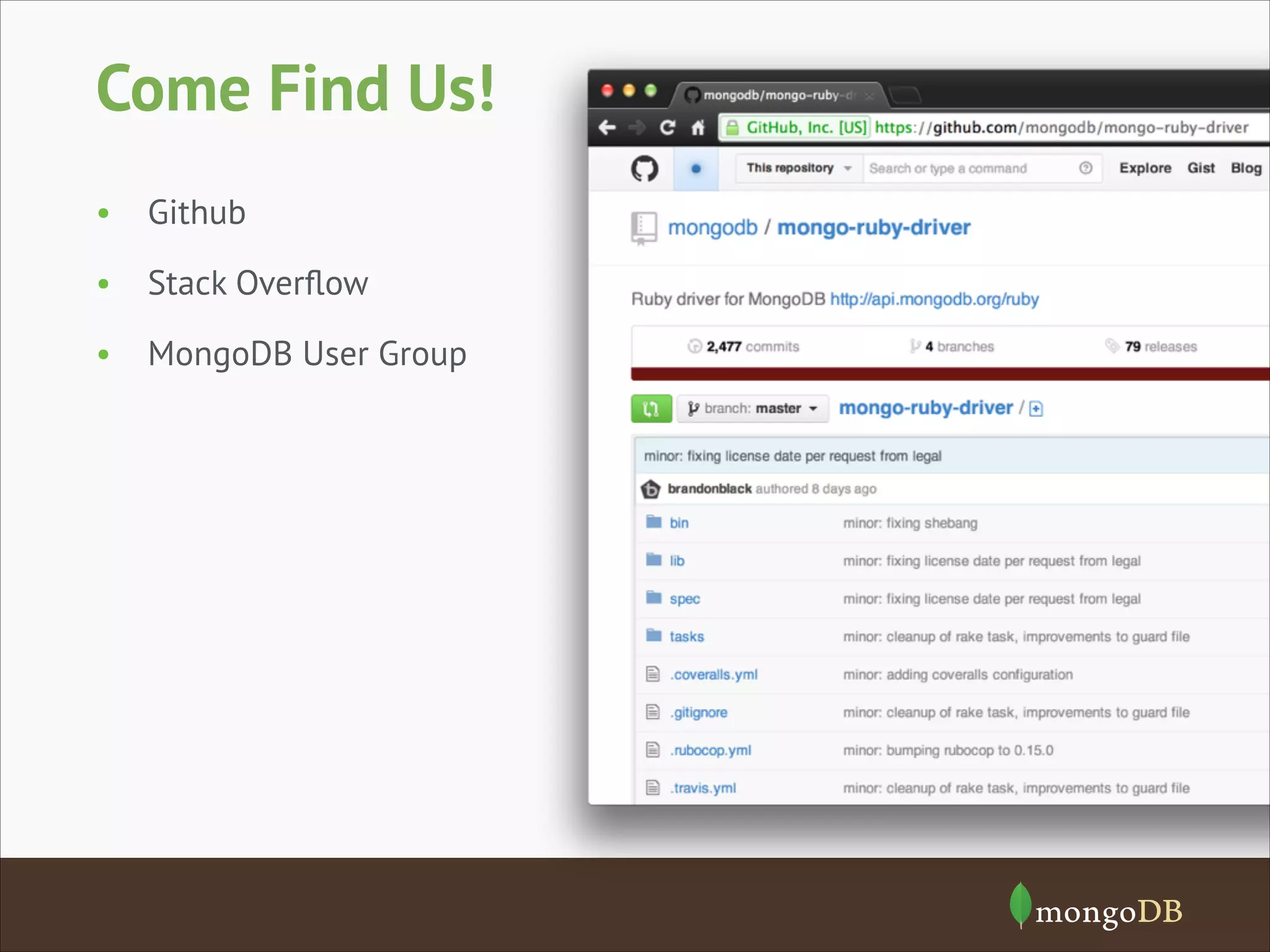
Task: Click the releases tag icon
Action: click(x=1112, y=346)
